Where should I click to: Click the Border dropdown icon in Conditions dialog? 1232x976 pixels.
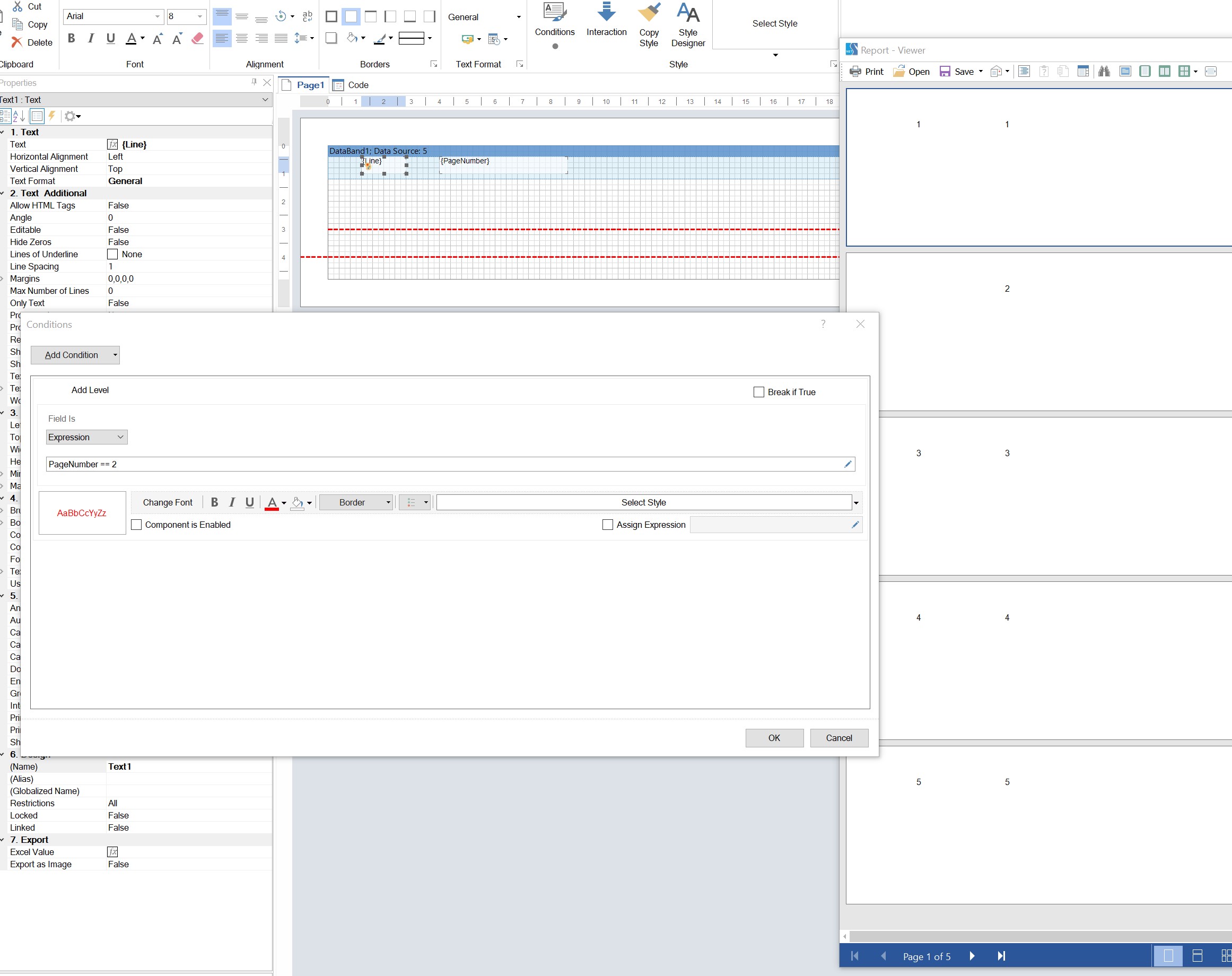click(x=386, y=502)
